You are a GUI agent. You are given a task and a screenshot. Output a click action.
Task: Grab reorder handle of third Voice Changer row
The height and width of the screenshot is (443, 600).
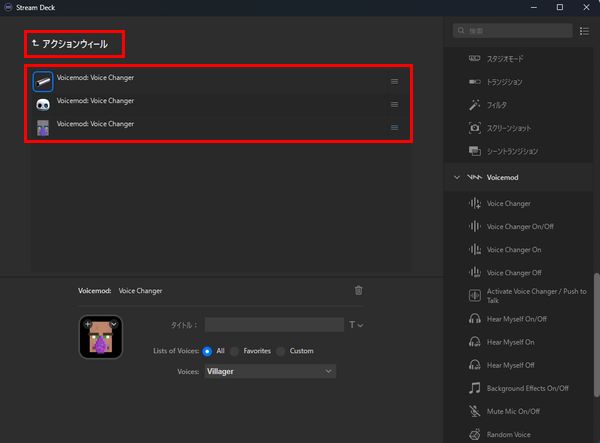[x=395, y=127]
